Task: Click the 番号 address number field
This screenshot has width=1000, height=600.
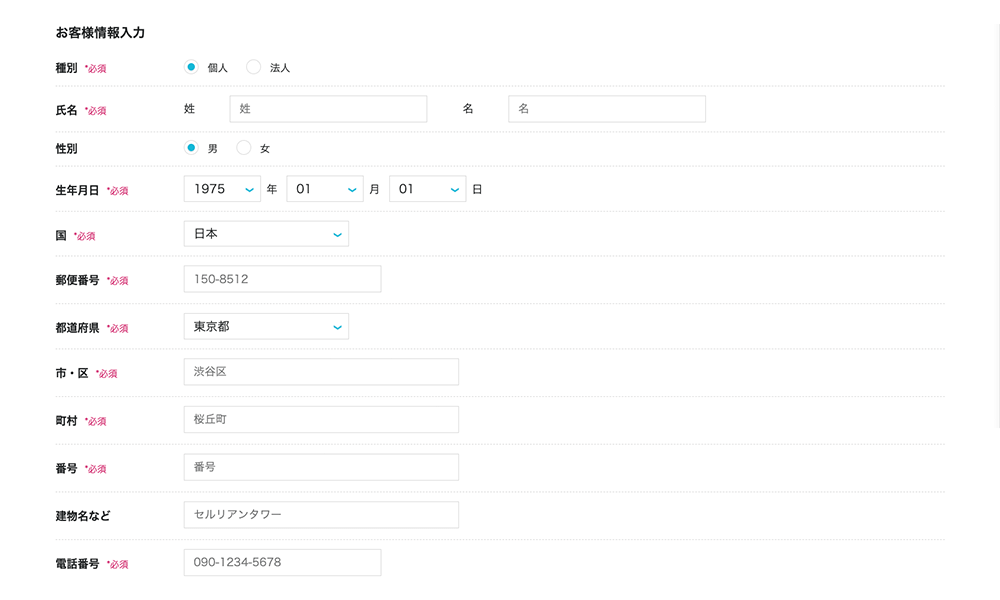Action: 321,467
